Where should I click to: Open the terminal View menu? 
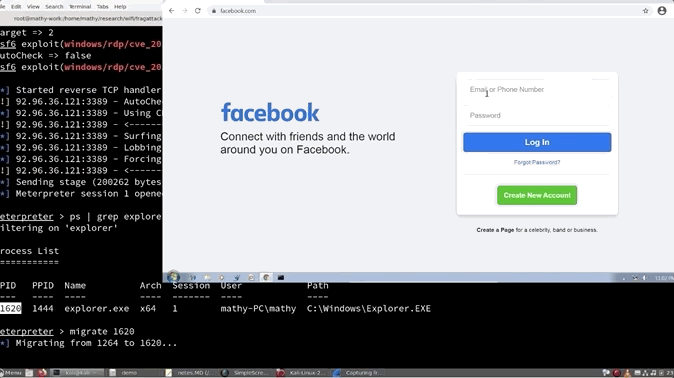pyautogui.click(x=33, y=6)
